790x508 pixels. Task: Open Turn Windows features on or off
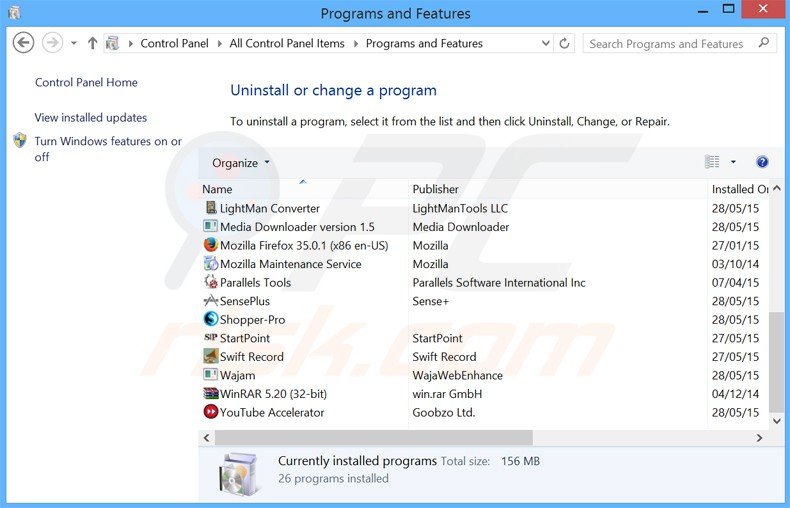point(108,149)
